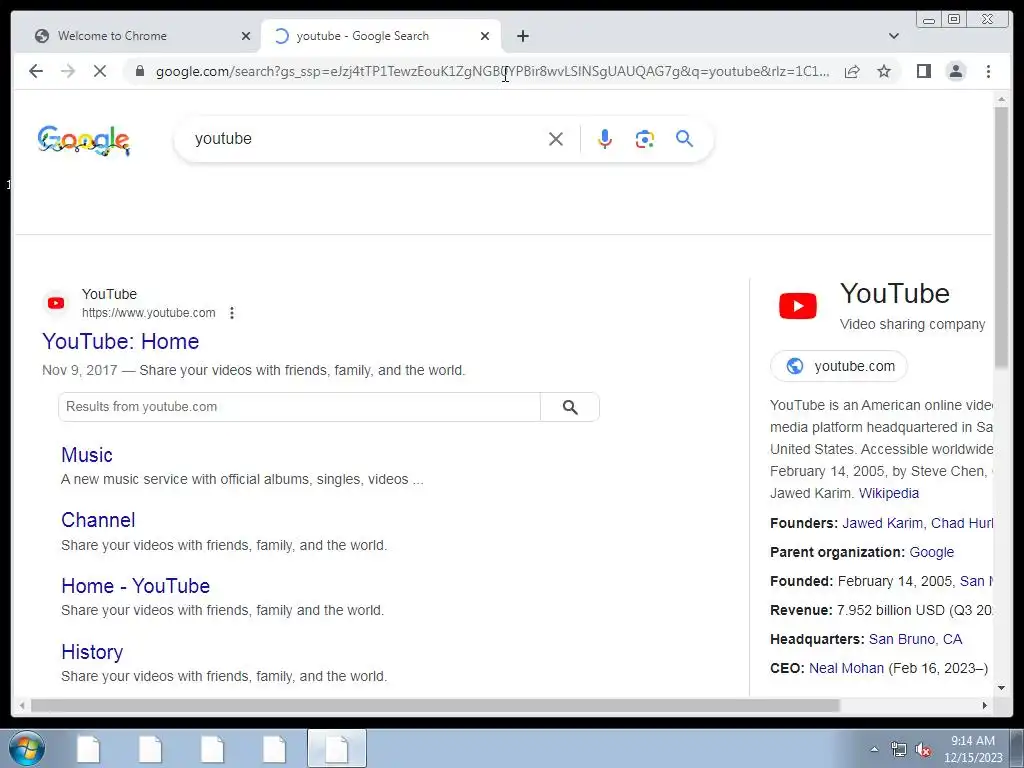Image resolution: width=1024 pixels, height=768 pixels.
Task: Open Chrome three-dot menu
Action: click(x=988, y=71)
